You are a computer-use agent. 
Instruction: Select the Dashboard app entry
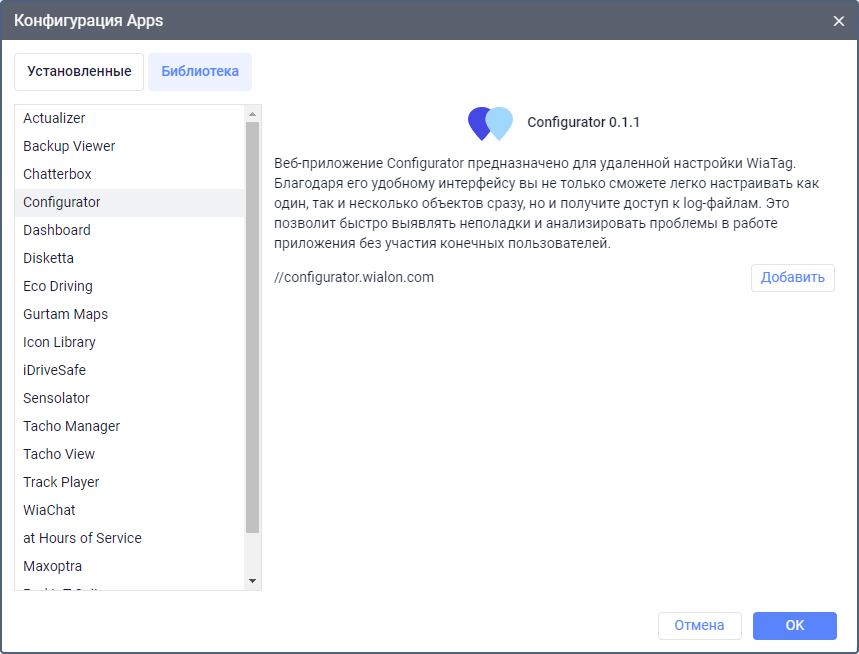[x=57, y=230]
